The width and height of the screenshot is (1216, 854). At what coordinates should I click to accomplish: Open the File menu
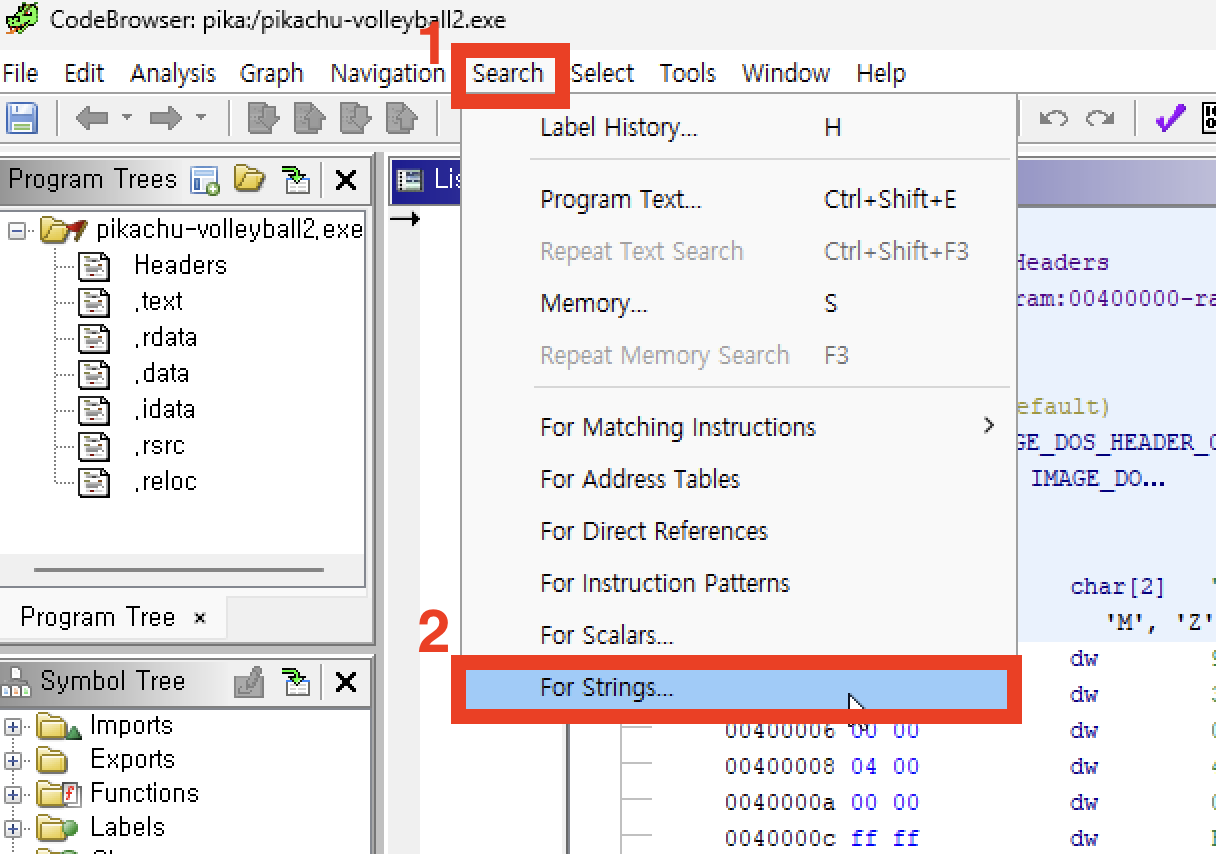20,73
